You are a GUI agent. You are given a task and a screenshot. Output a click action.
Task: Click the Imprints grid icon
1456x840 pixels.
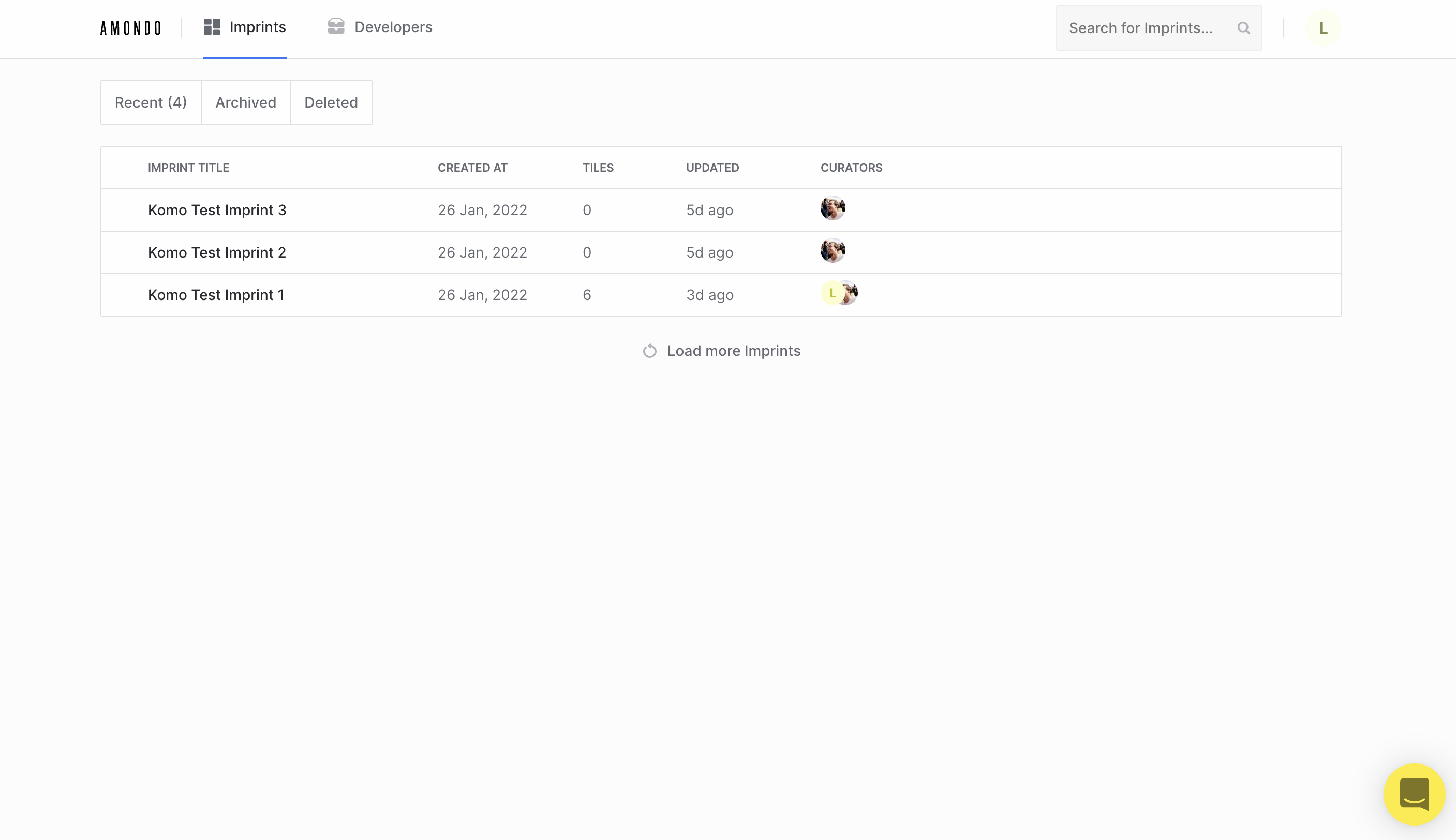tap(212, 27)
